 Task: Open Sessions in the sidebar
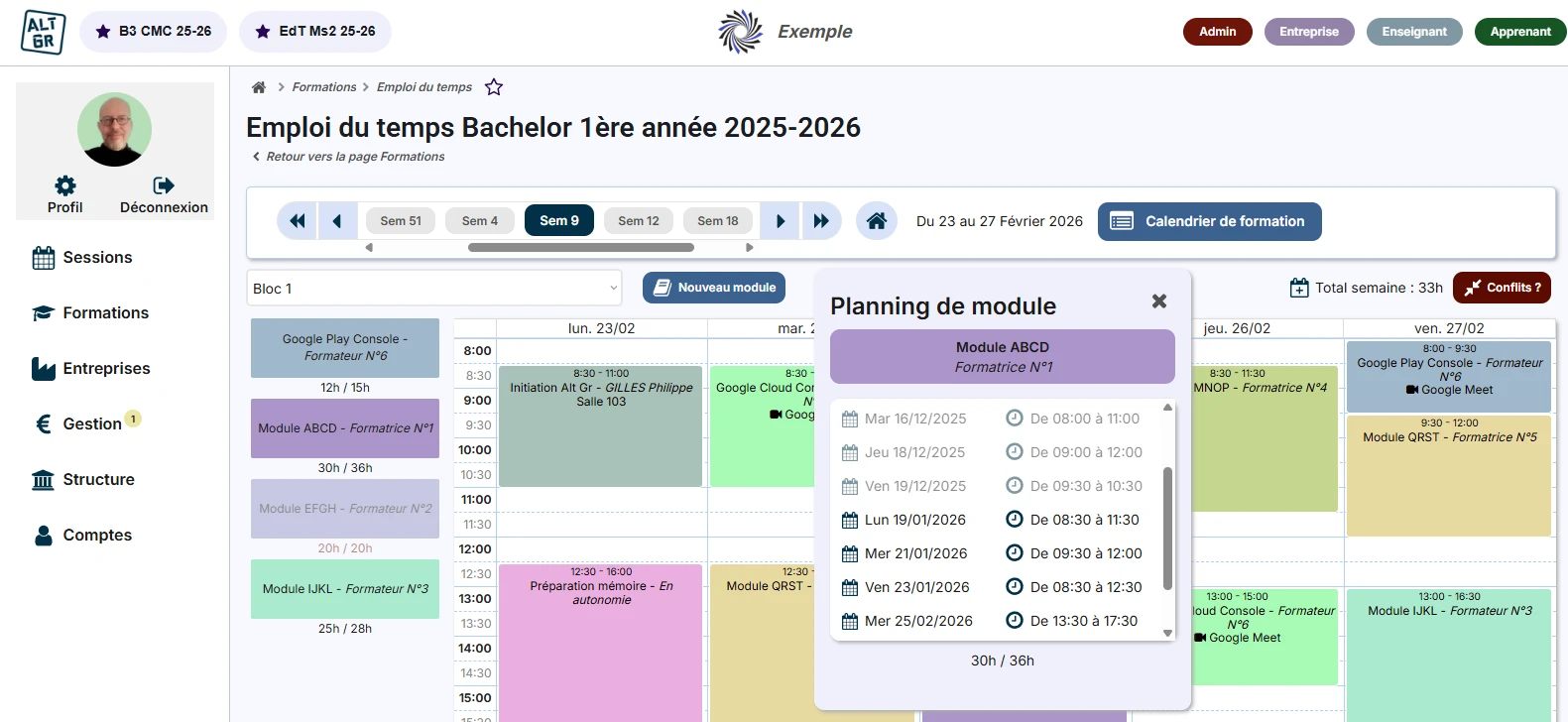[97, 258]
